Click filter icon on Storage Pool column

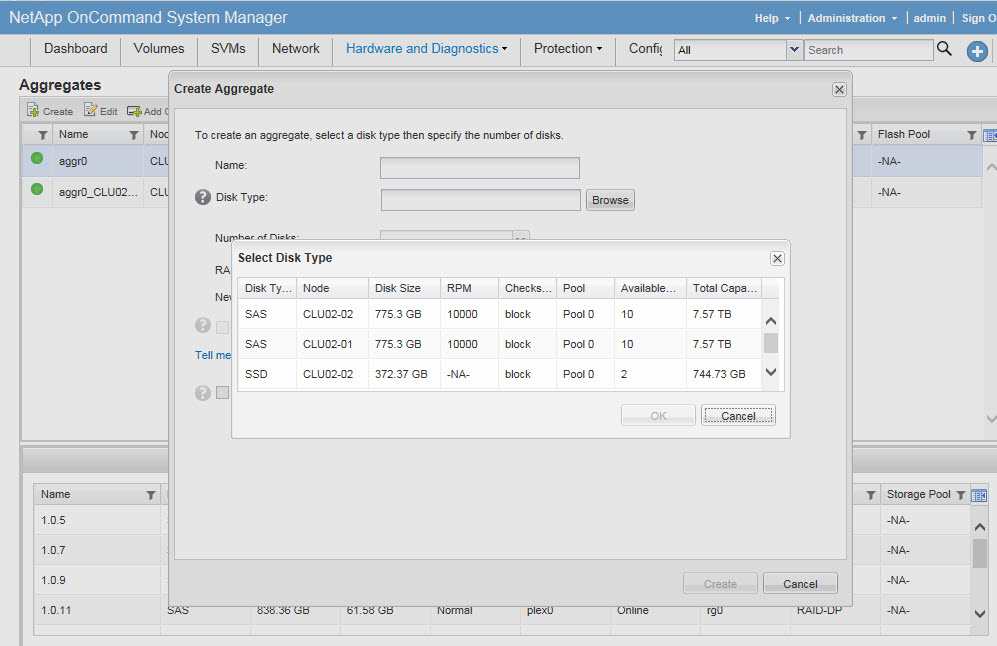click(961, 495)
